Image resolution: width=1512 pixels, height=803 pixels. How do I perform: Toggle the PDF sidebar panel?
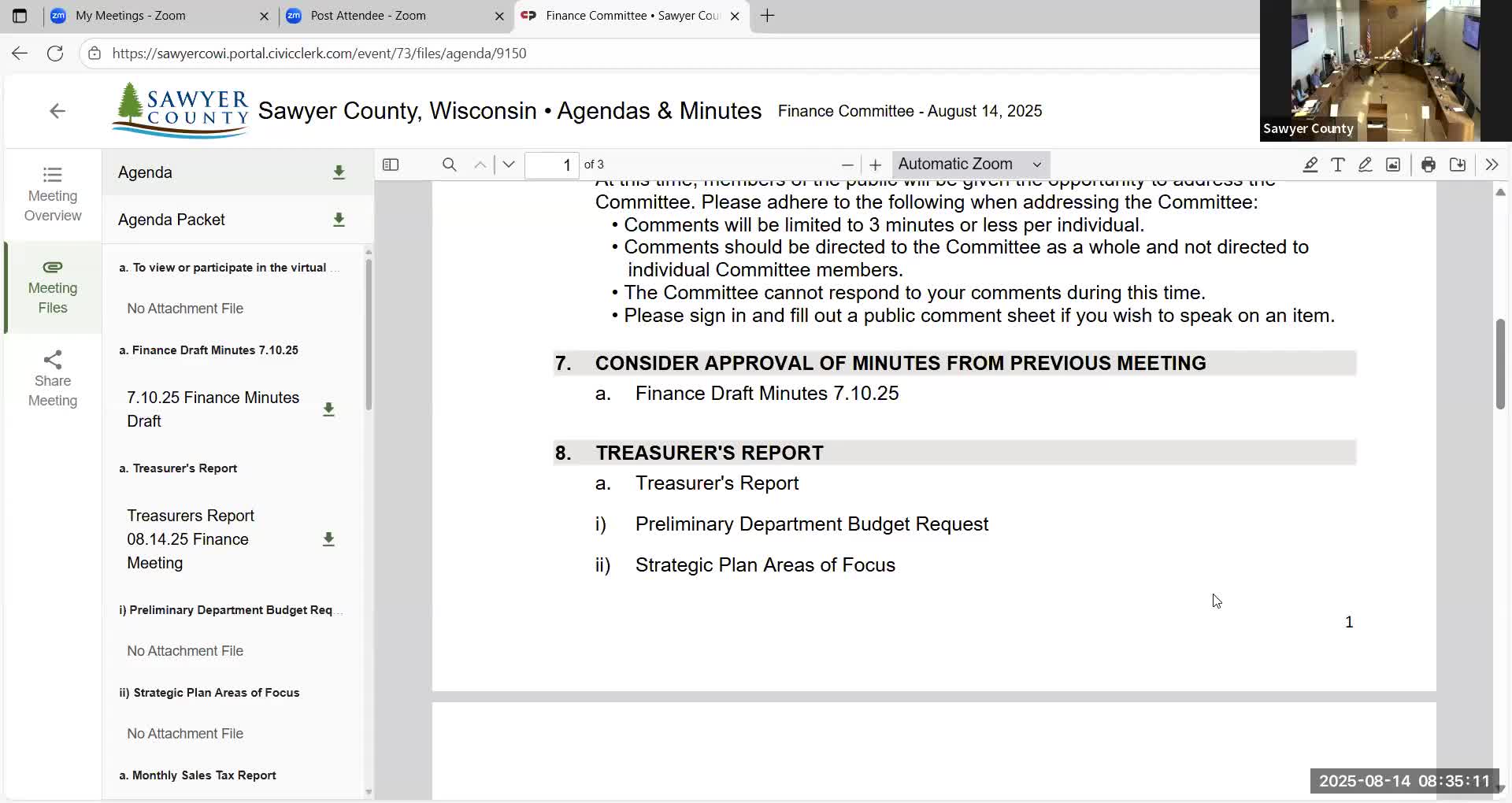(391, 165)
